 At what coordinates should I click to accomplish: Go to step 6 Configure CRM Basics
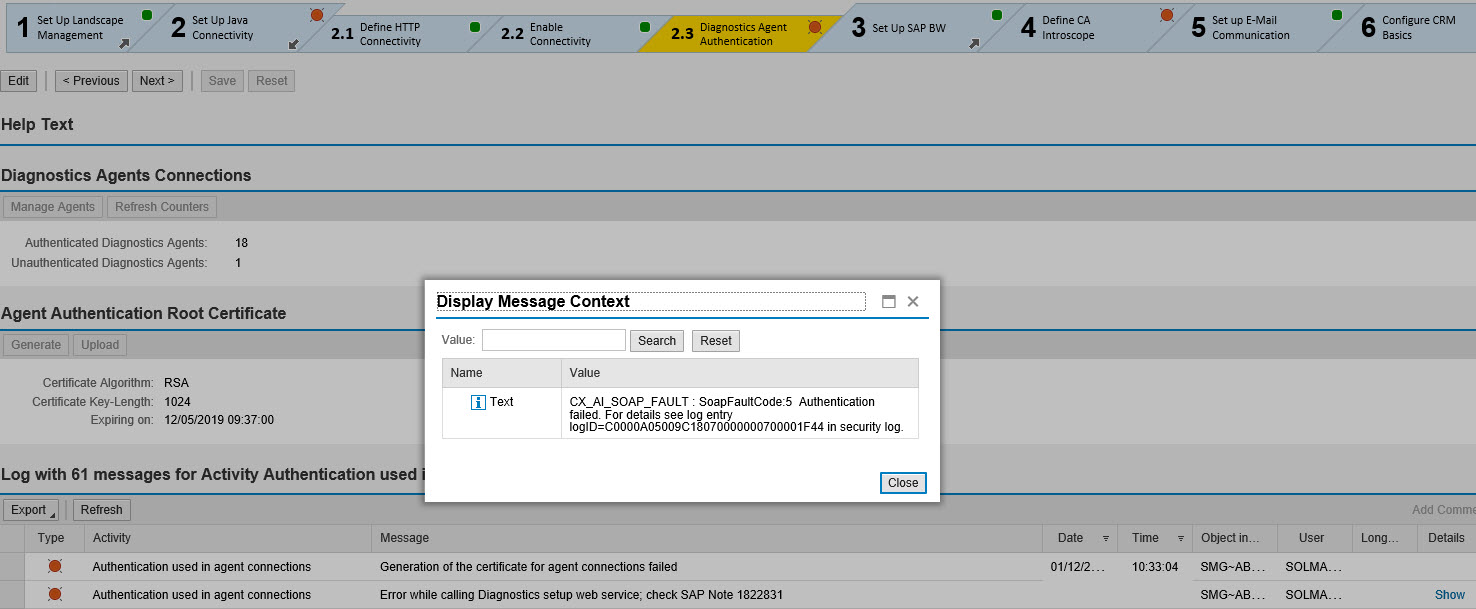tap(1410, 27)
